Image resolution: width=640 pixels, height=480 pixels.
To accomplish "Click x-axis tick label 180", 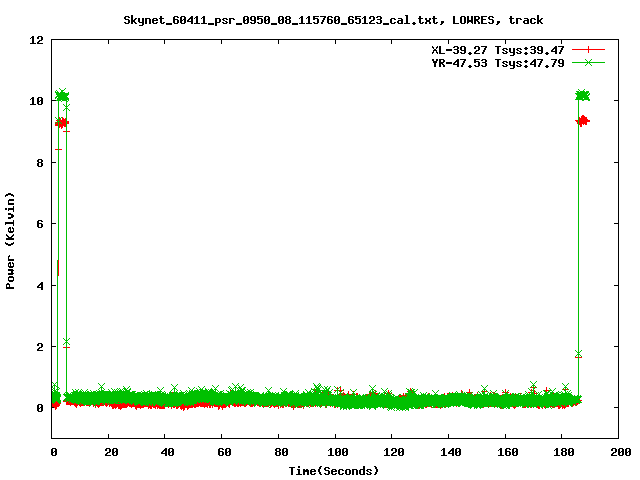I will tap(564, 452).
